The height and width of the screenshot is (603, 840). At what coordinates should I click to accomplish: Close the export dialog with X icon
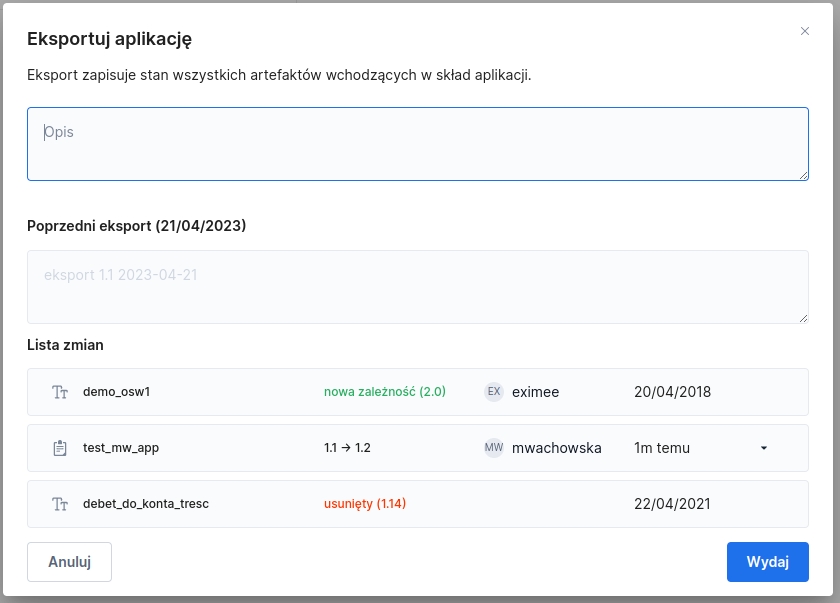coord(805,31)
